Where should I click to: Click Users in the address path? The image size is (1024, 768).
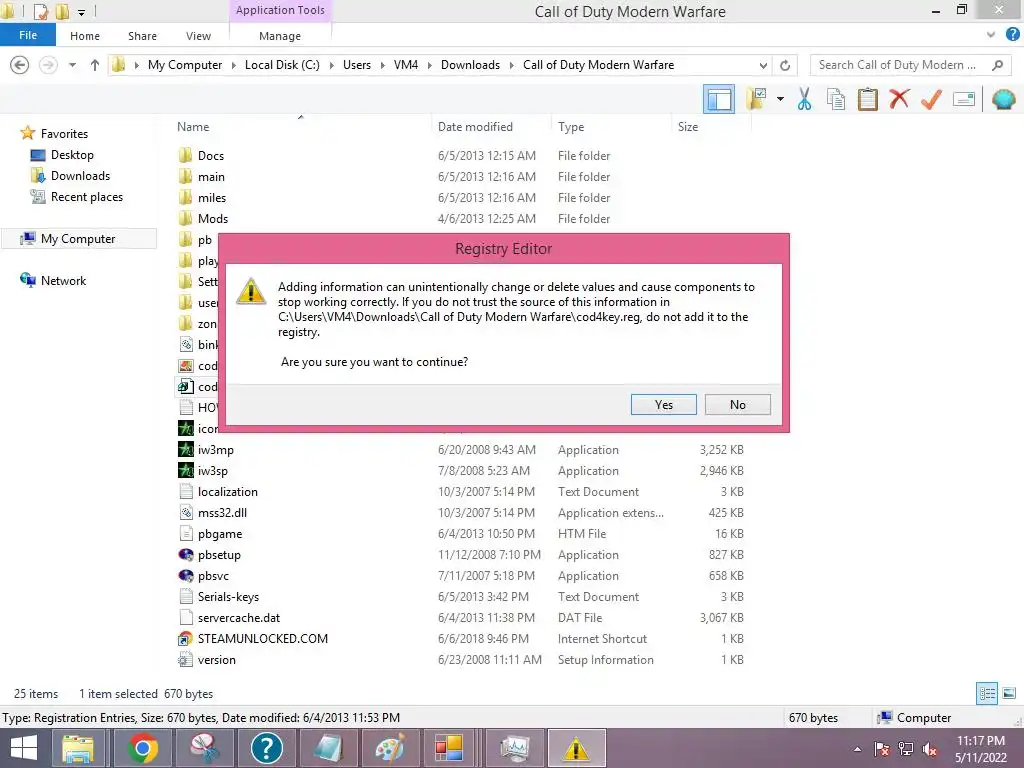pos(357,65)
